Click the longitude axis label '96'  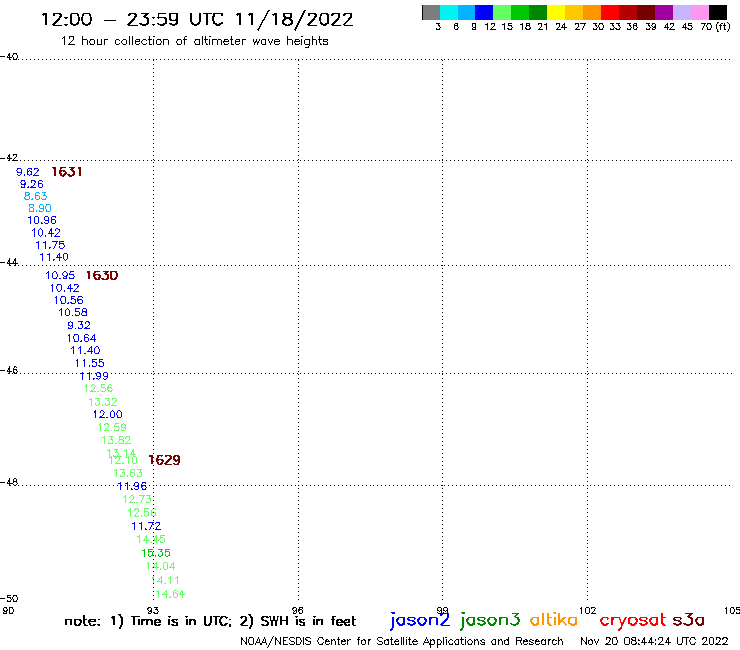coord(297,611)
